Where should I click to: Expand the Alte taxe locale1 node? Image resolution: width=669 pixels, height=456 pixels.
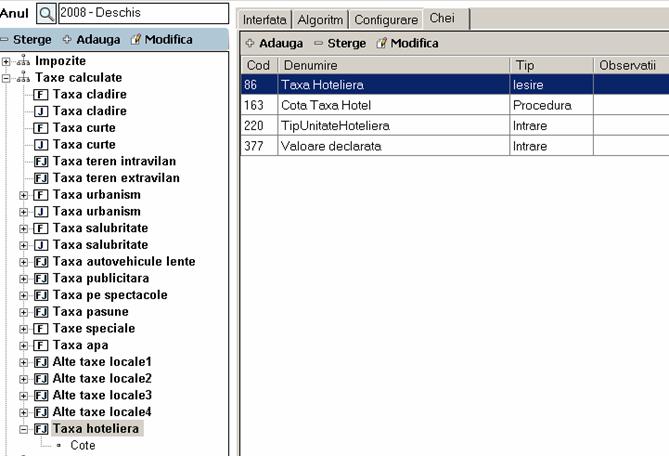(24, 362)
